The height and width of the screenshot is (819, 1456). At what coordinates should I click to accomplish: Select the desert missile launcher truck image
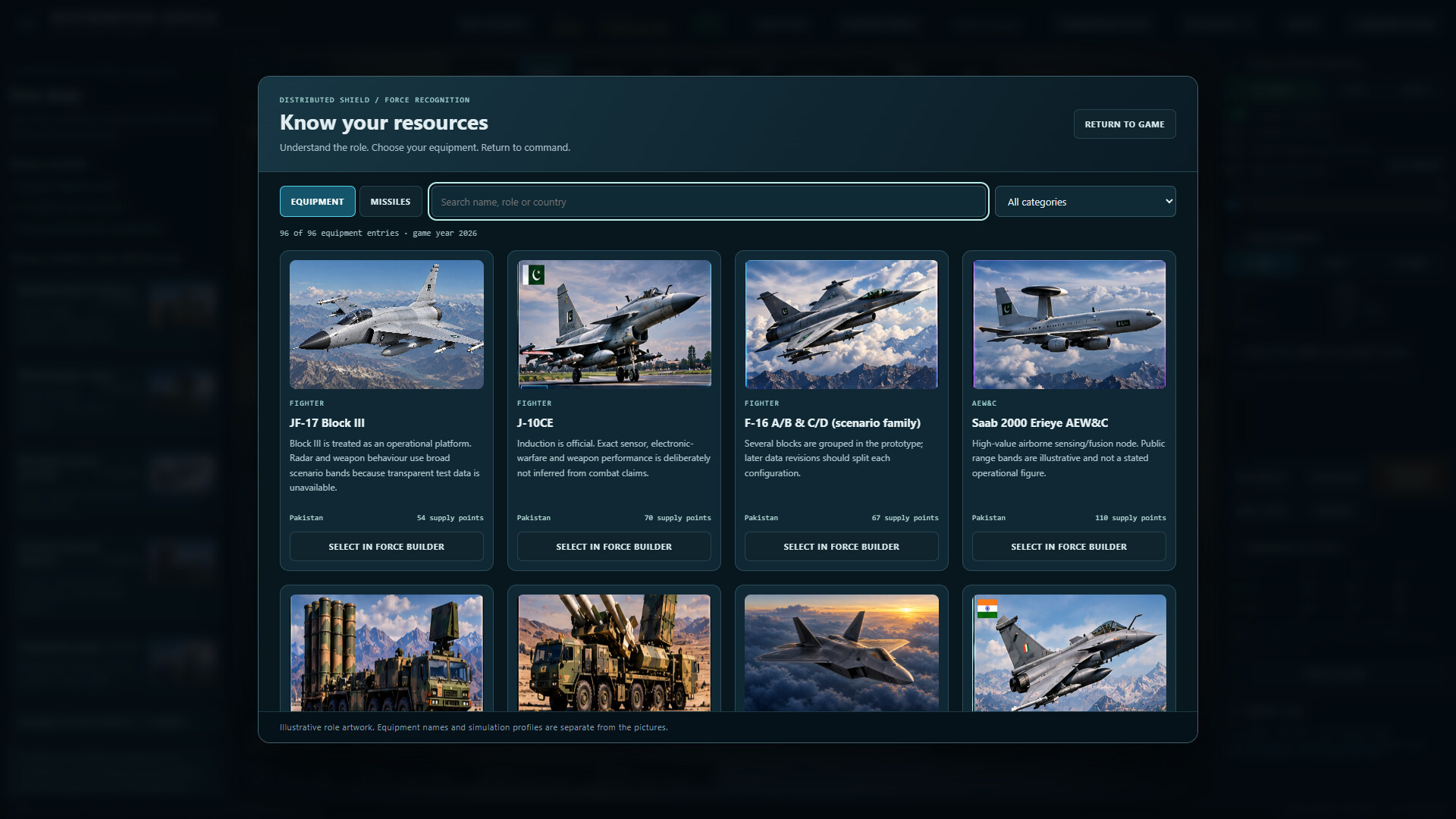pos(613,653)
